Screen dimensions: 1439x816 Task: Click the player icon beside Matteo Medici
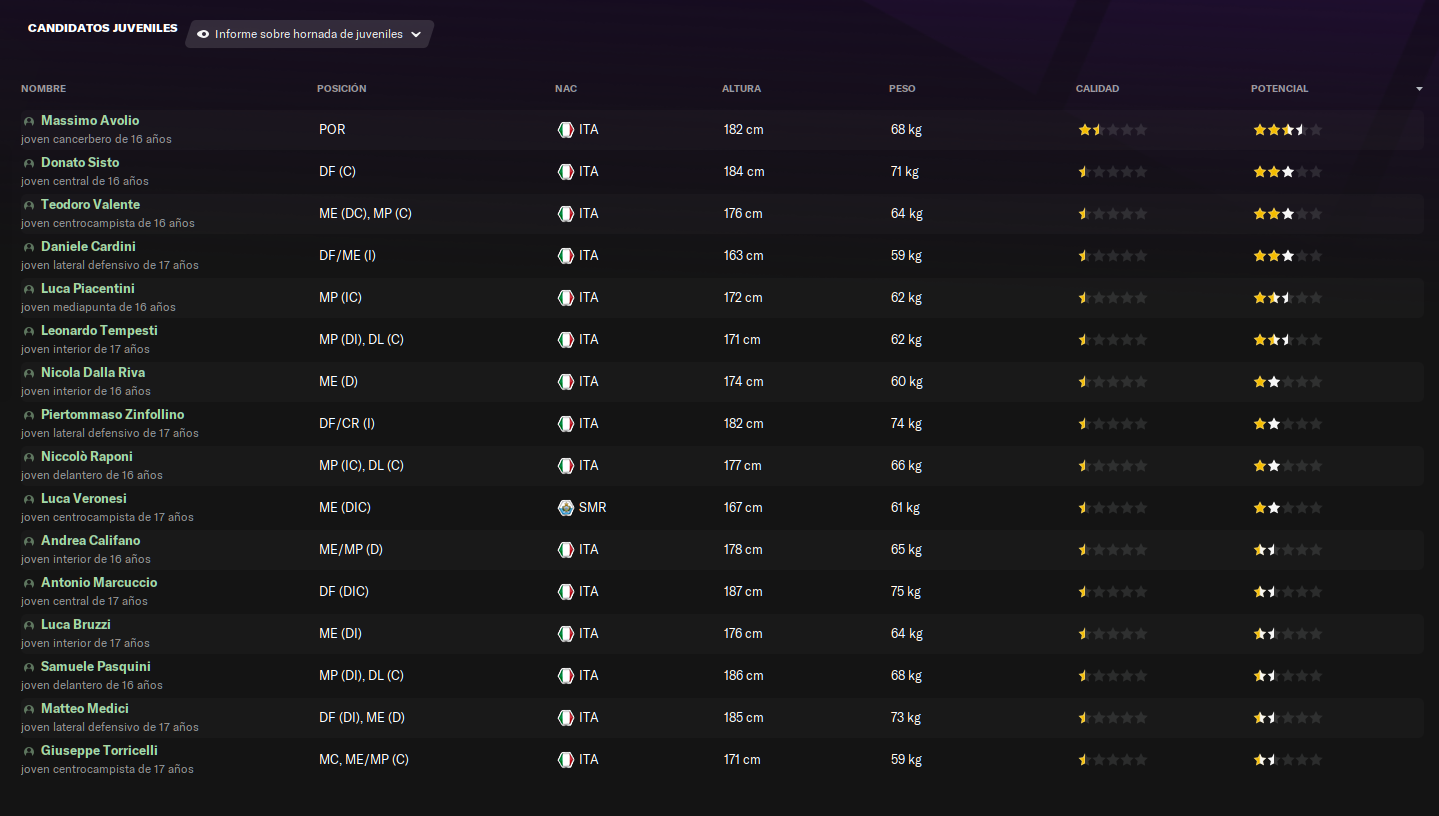coord(29,709)
